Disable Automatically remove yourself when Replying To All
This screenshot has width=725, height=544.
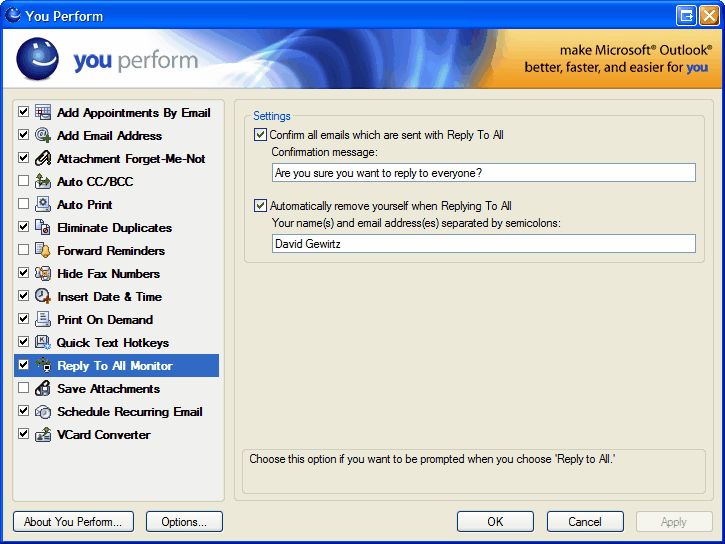pyautogui.click(x=261, y=206)
